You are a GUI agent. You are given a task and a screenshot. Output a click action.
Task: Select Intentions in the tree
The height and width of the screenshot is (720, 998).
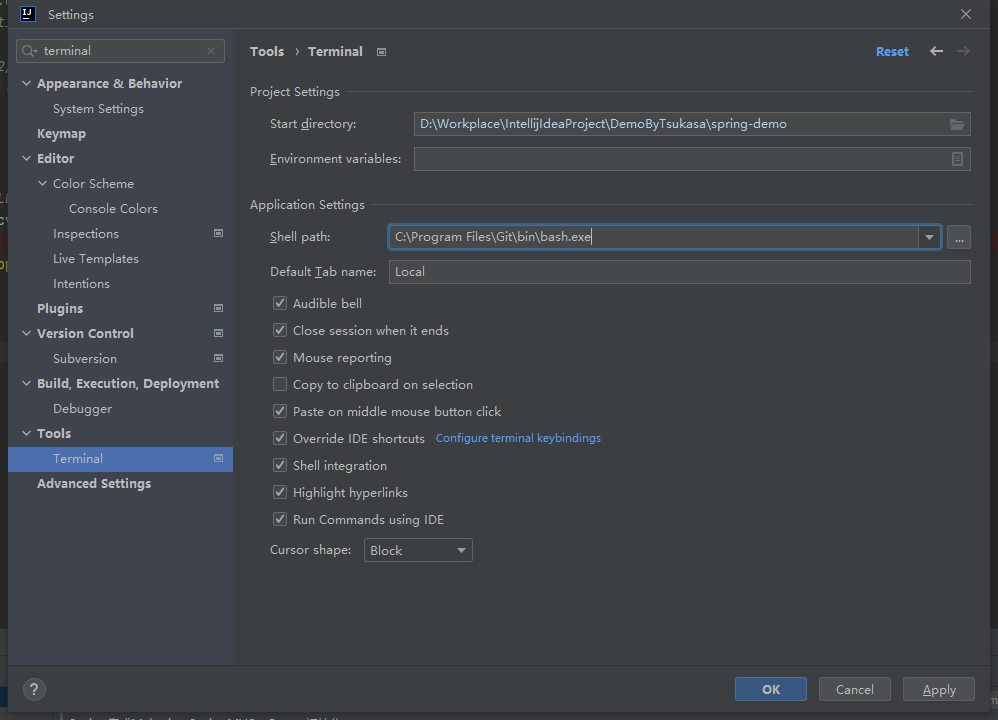click(x=81, y=284)
